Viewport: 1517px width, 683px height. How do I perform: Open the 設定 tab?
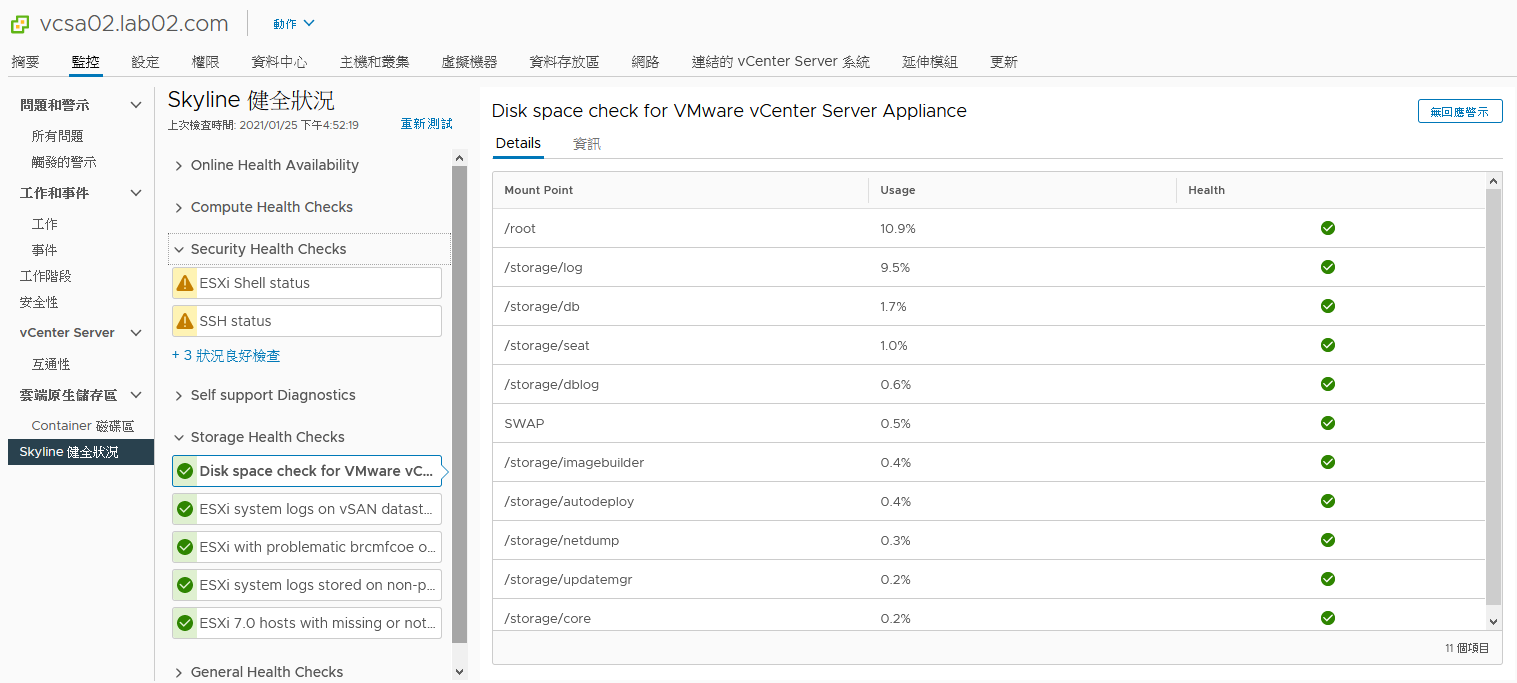[x=145, y=62]
